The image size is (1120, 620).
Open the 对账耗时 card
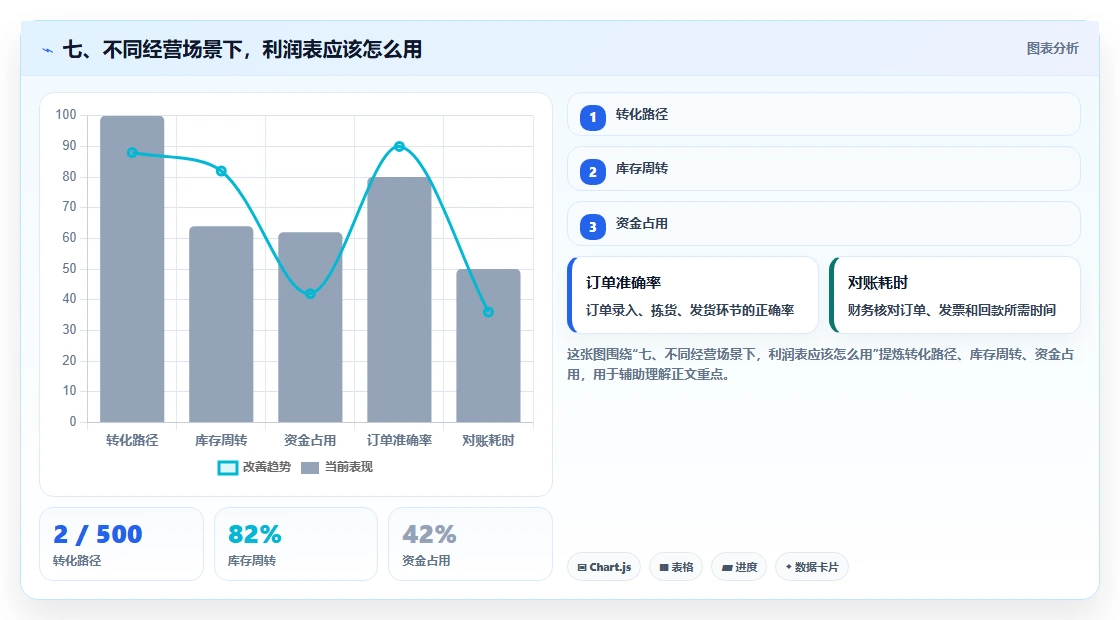click(x=955, y=295)
